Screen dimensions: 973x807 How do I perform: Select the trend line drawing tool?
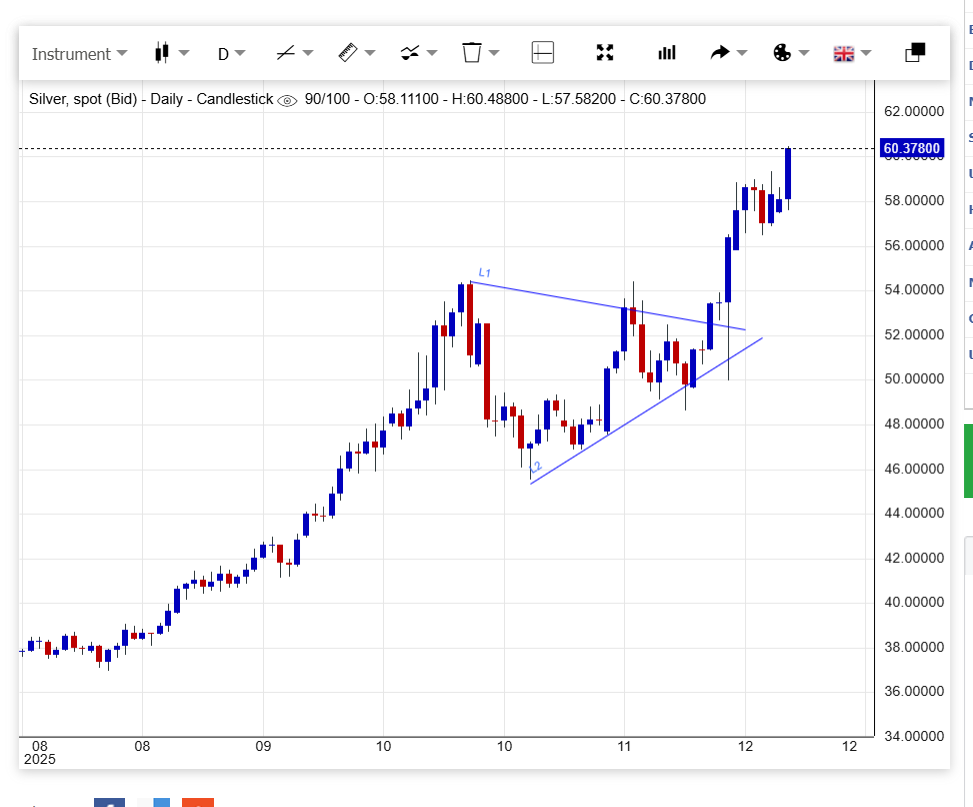pos(285,53)
